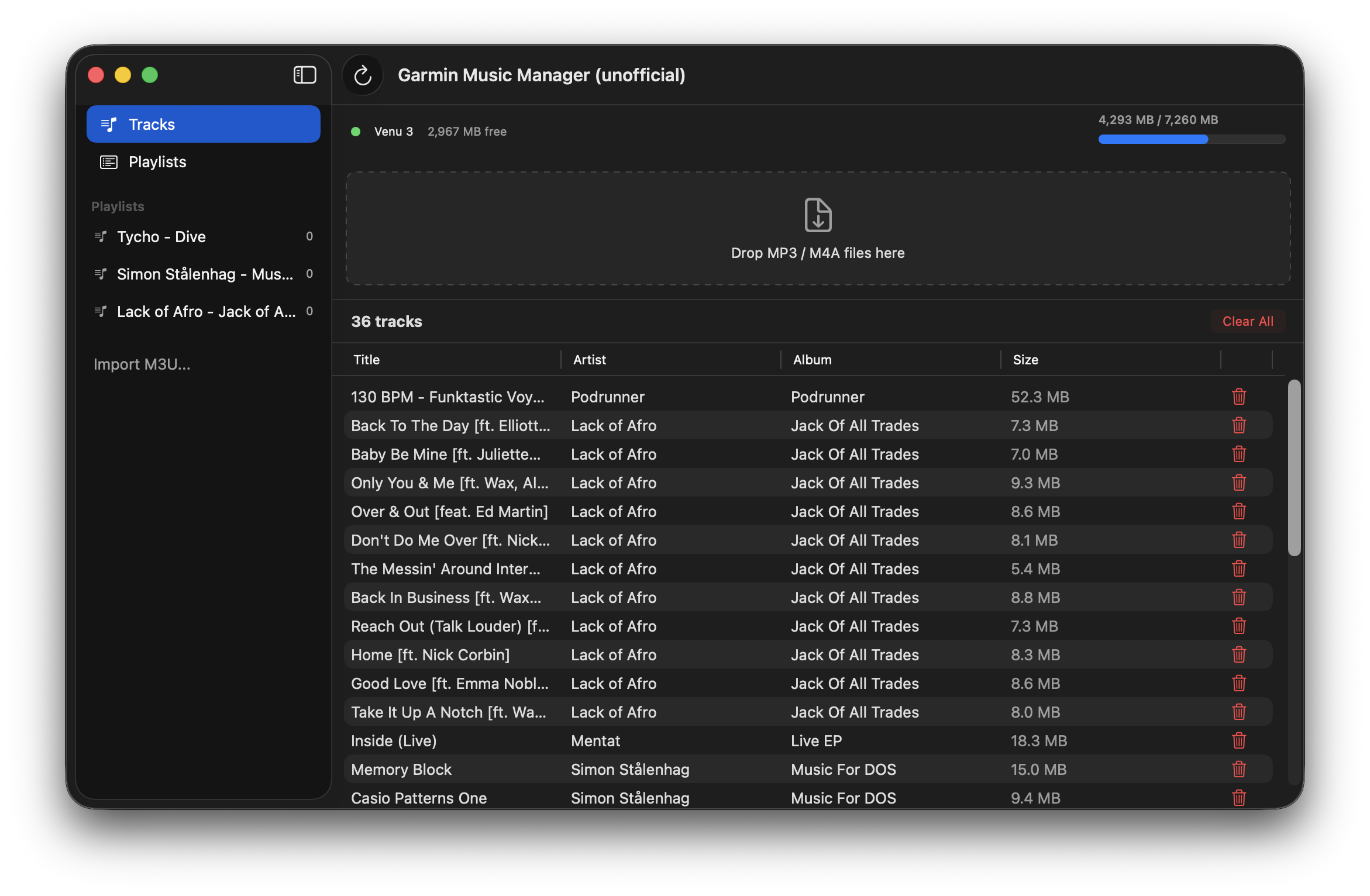Select the Home [ft. Nick Corbin] title
The height and width of the screenshot is (896, 1370).
click(x=431, y=654)
